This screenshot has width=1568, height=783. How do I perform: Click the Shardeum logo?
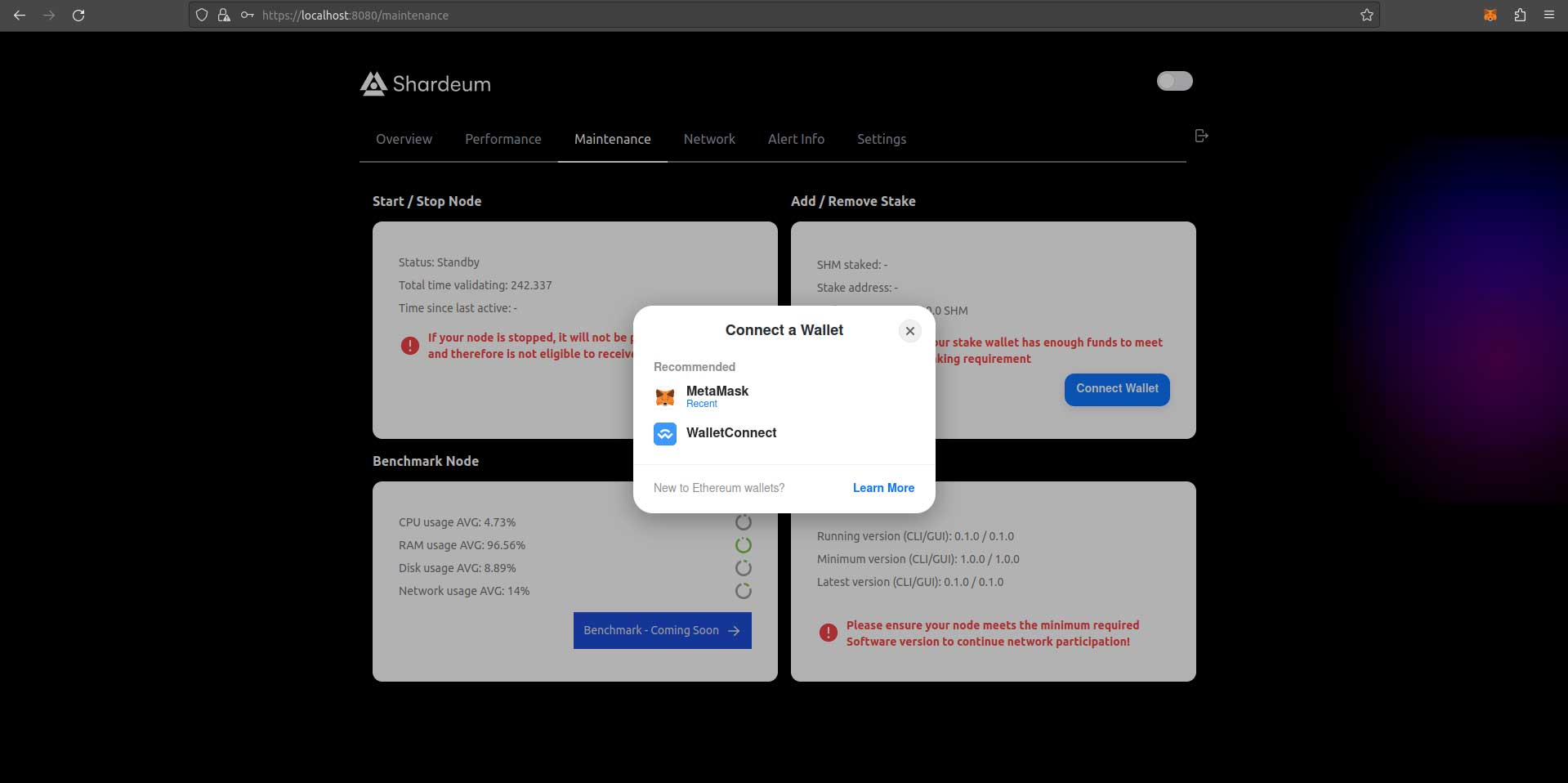pos(426,84)
